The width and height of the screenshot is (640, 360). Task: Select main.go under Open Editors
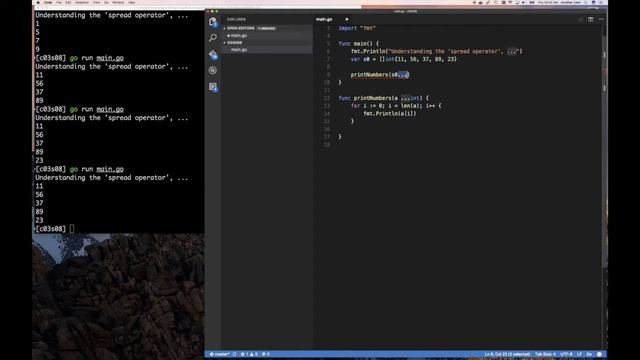pos(267,36)
